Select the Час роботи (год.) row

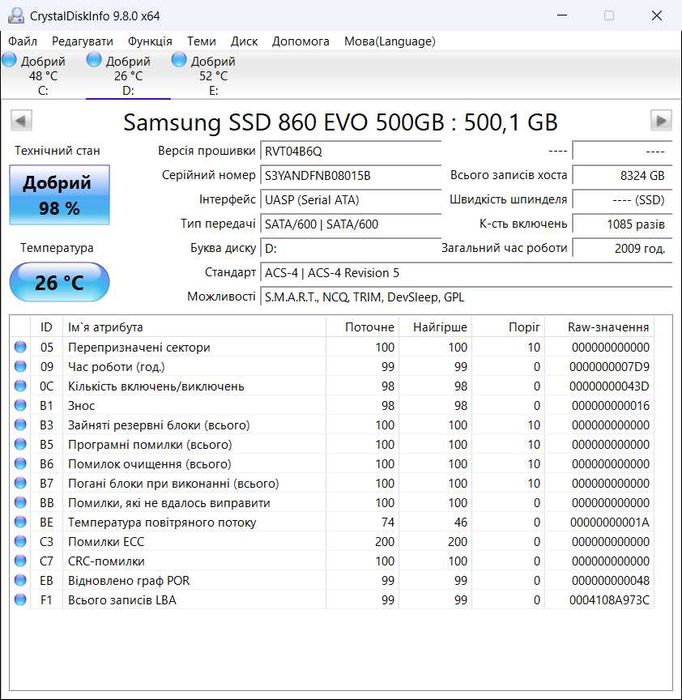[x=332, y=367]
